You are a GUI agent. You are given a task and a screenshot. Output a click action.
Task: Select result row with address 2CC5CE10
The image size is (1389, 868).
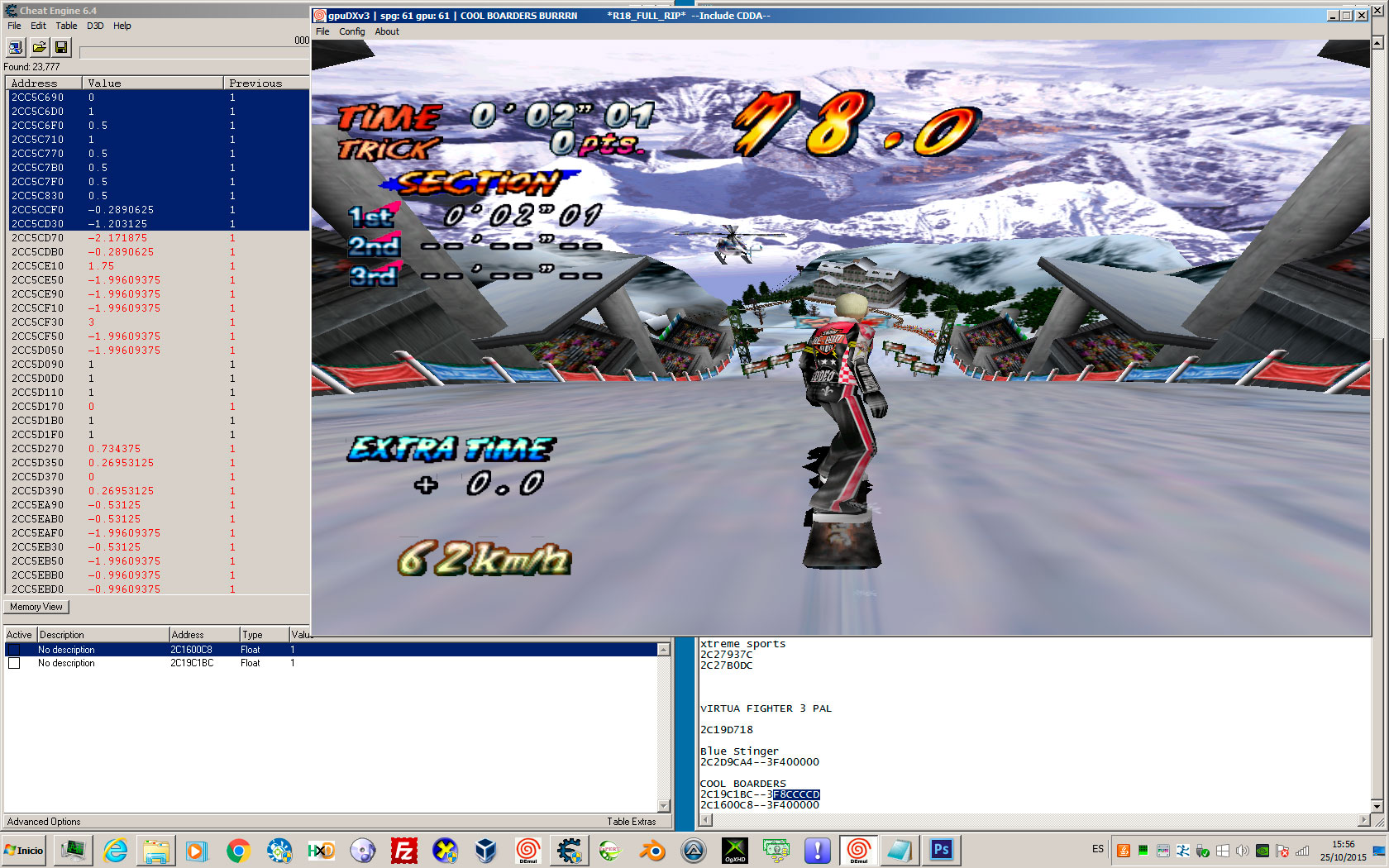tap(158, 266)
